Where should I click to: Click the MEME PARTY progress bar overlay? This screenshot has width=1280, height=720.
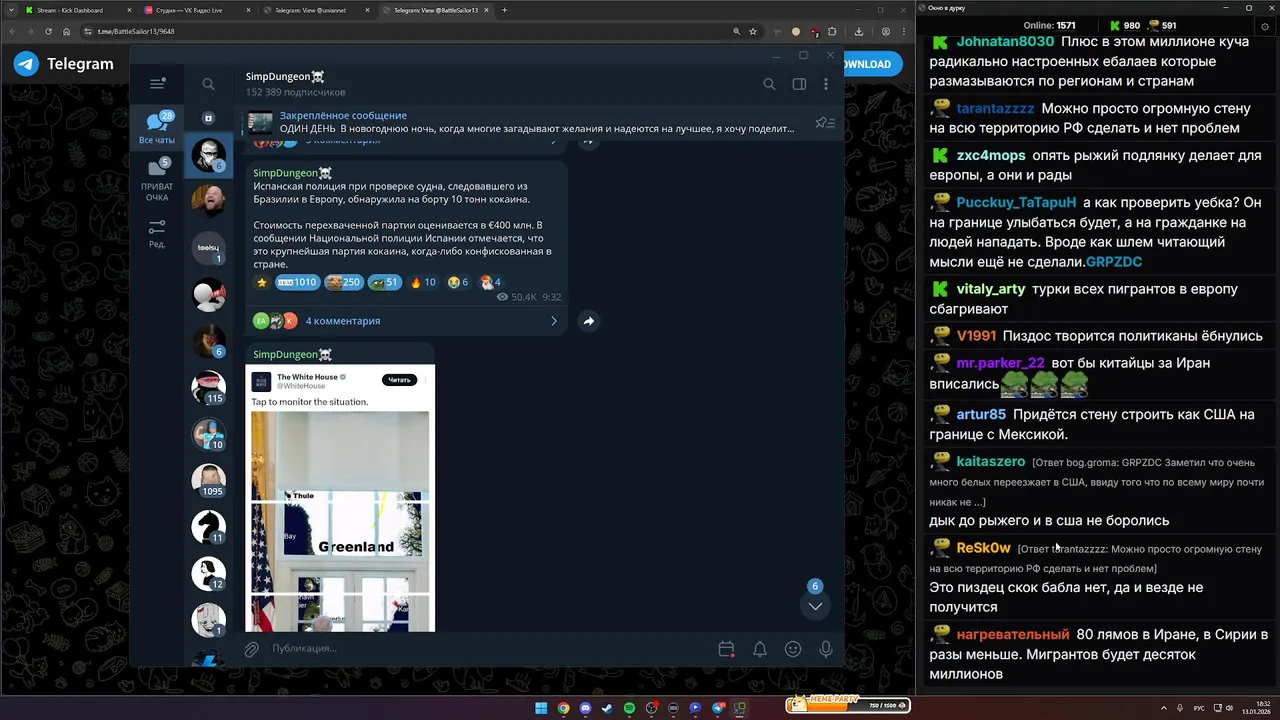click(x=848, y=704)
